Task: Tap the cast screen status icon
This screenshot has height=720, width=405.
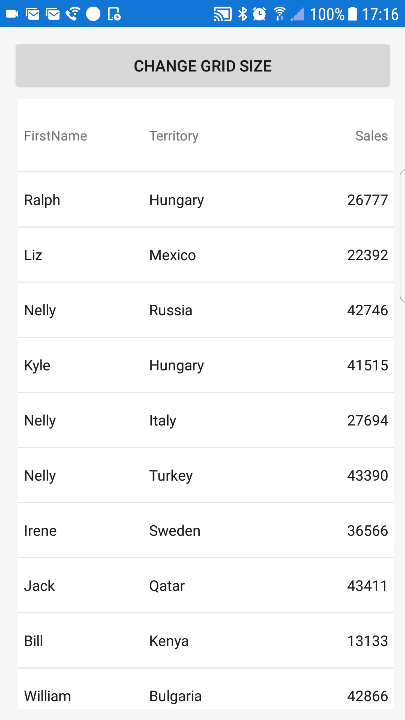Action: 223,14
